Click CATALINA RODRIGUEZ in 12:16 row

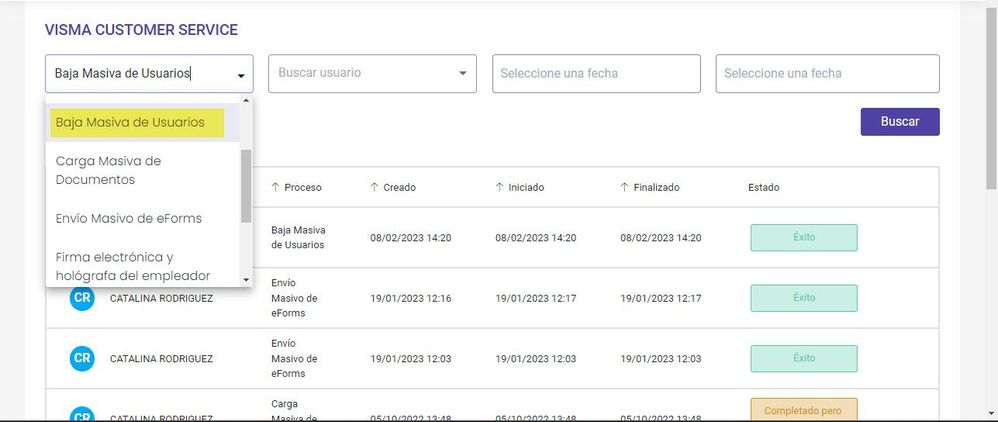pyautogui.click(x=162, y=299)
